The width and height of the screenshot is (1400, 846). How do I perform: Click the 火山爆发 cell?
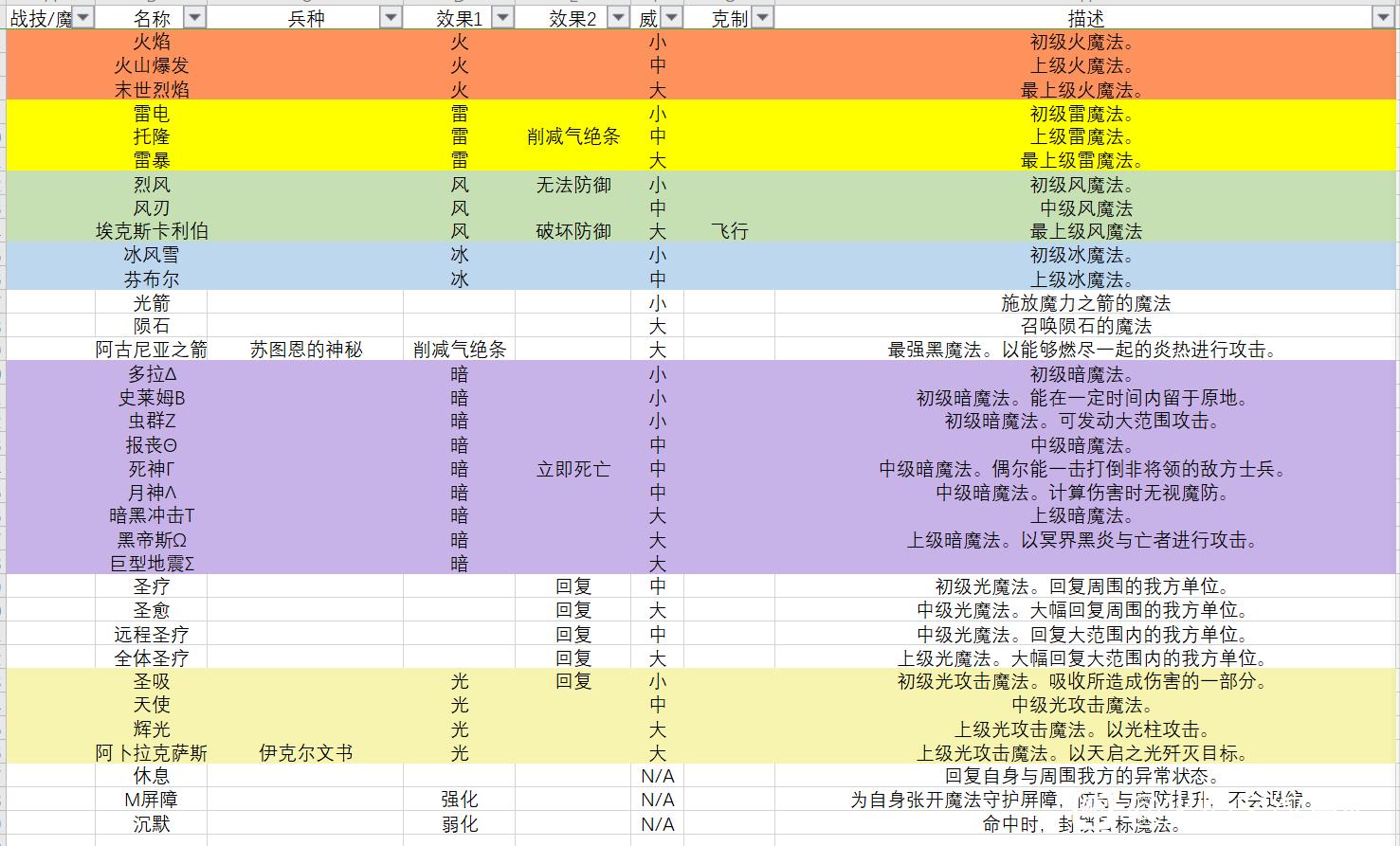click(152, 65)
